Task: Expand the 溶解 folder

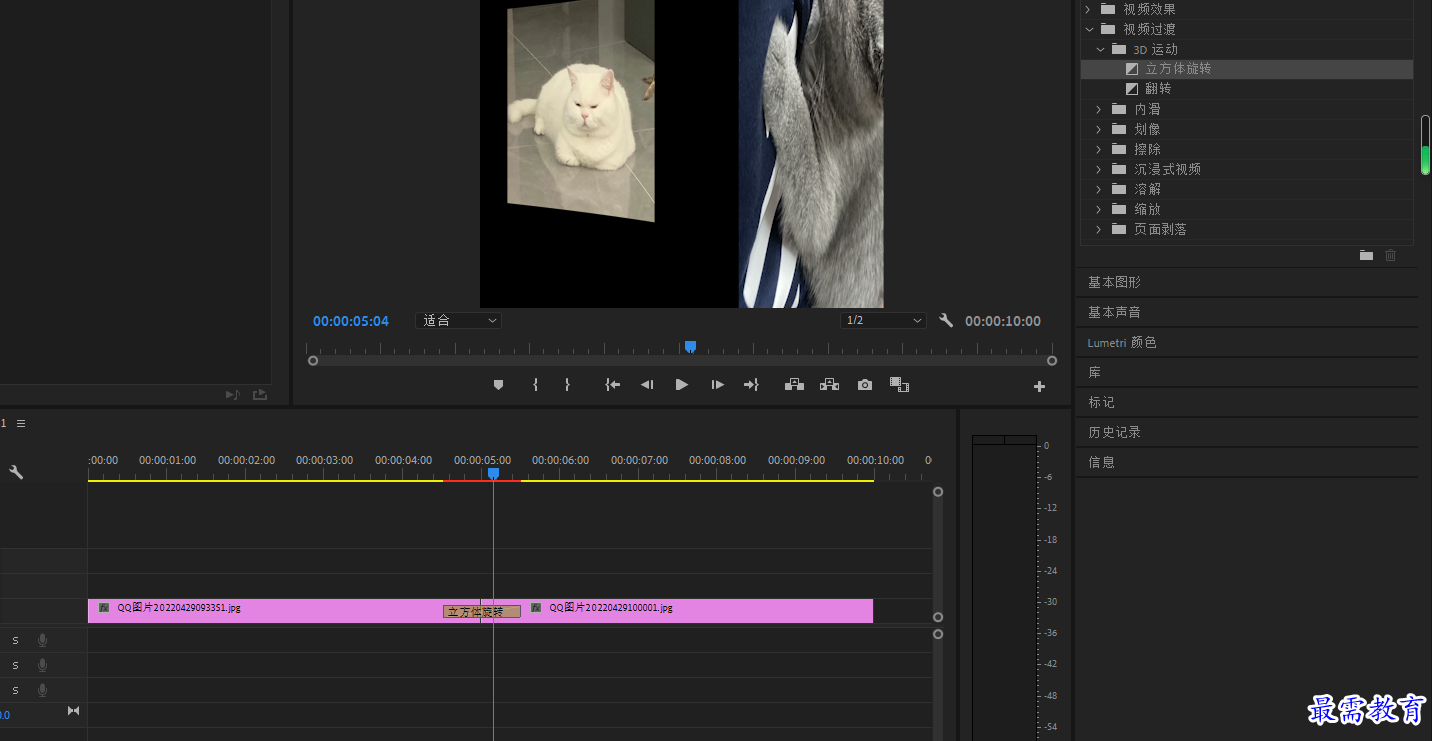Action: pyautogui.click(x=1098, y=189)
